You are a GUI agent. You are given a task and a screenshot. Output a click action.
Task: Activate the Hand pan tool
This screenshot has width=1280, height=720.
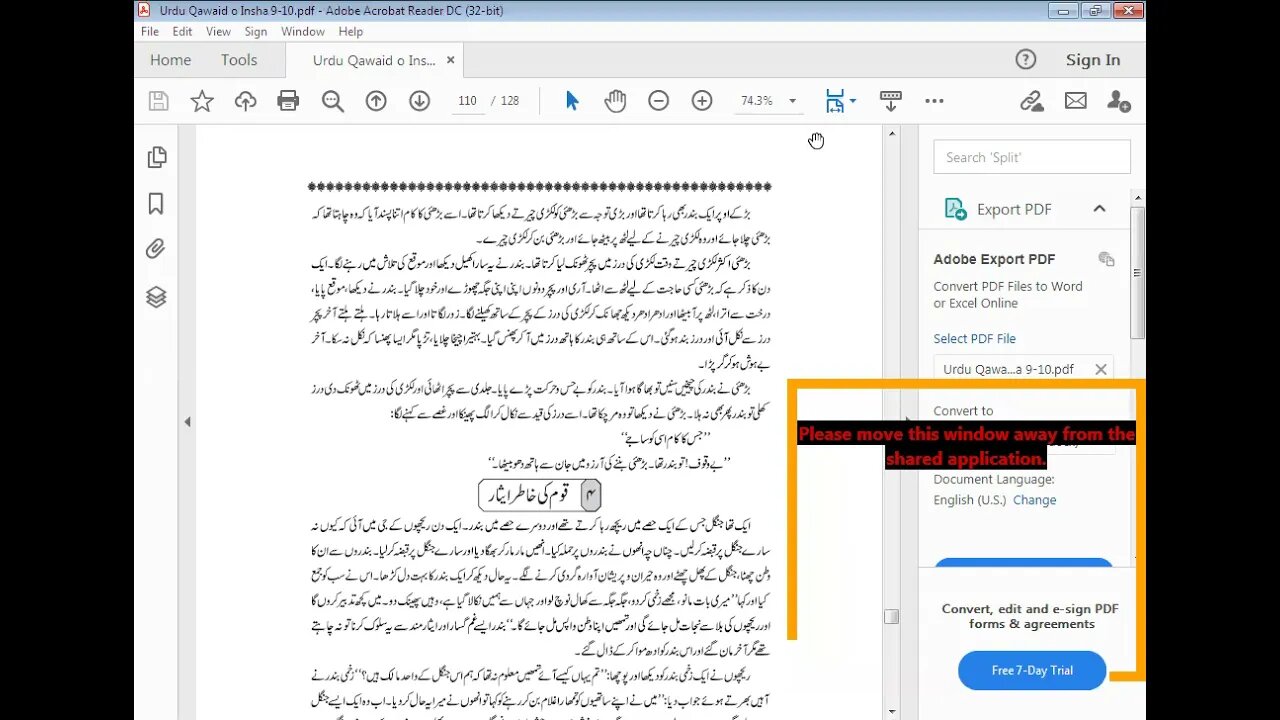(x=615, y=101)
